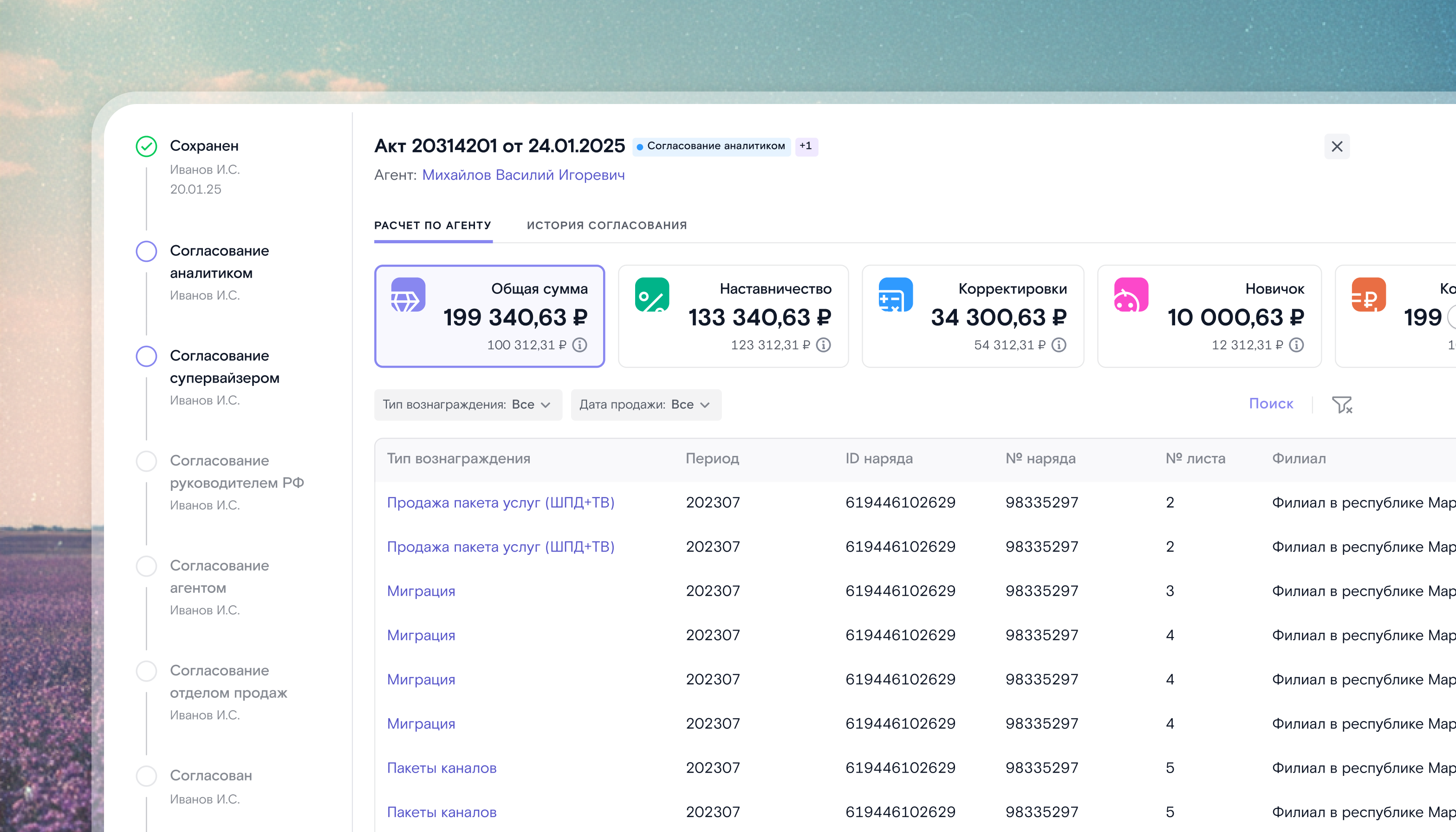
Task: Click the info icon under Общая сумма
Action: [579, 345]
